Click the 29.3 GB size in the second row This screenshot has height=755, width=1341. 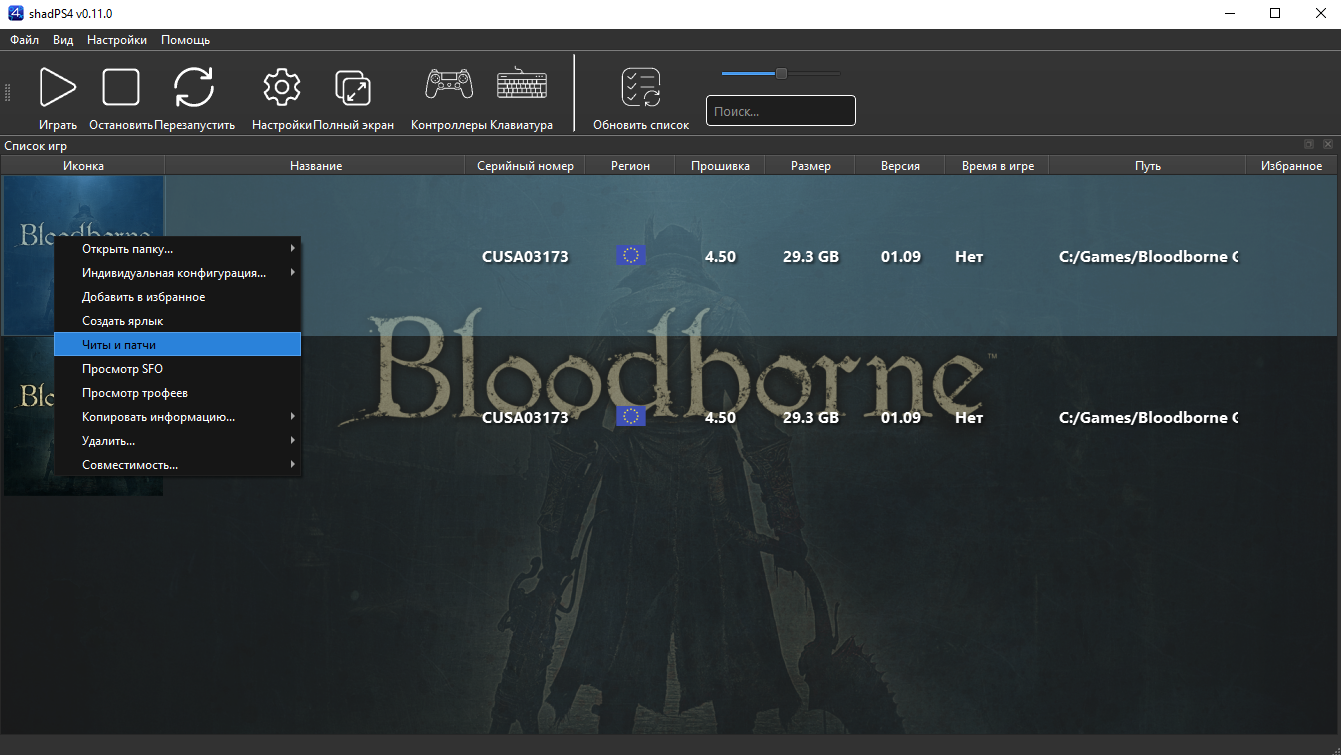(811, 417)
